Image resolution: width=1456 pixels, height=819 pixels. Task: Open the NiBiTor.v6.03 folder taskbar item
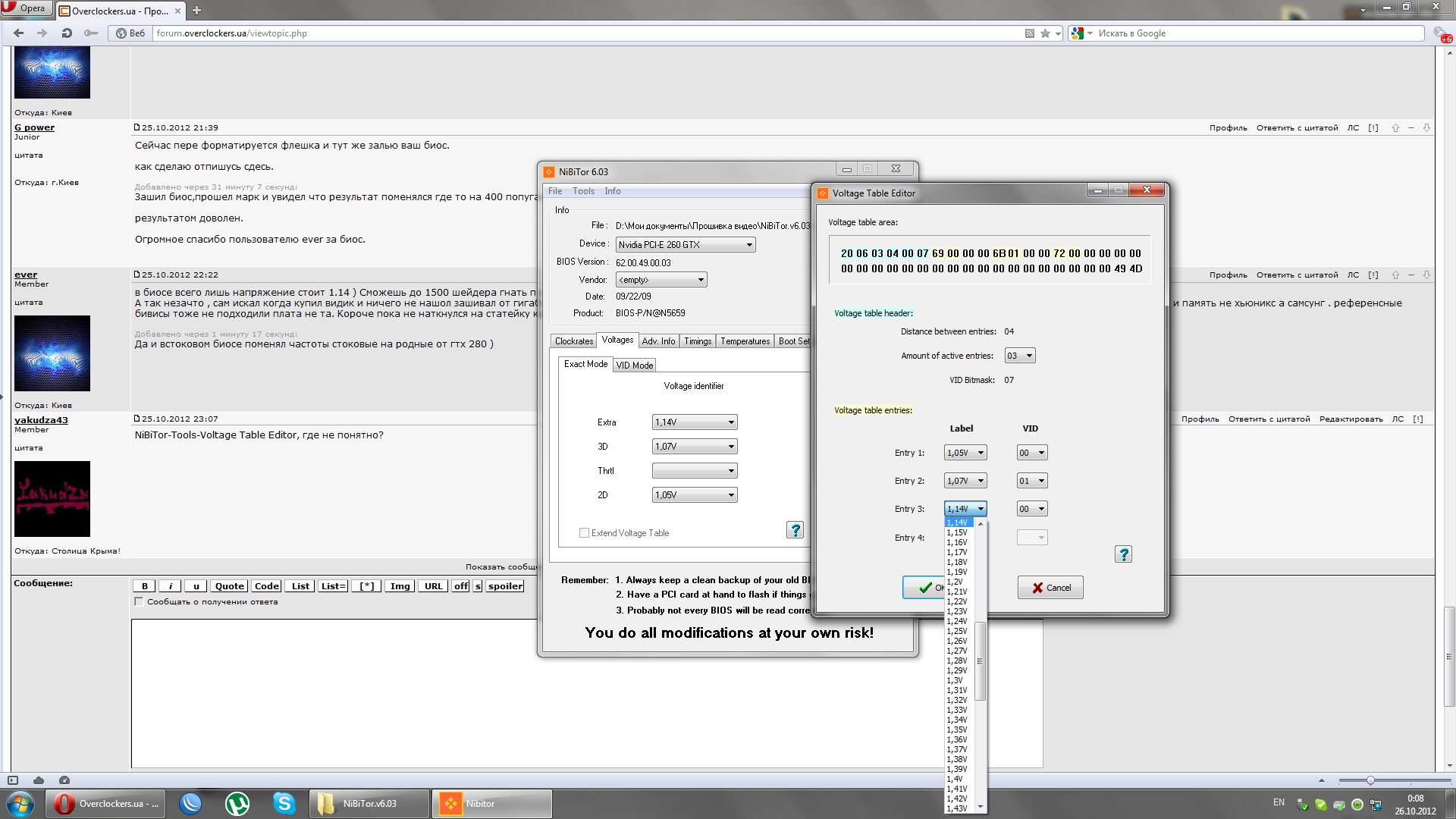point(369,803)
